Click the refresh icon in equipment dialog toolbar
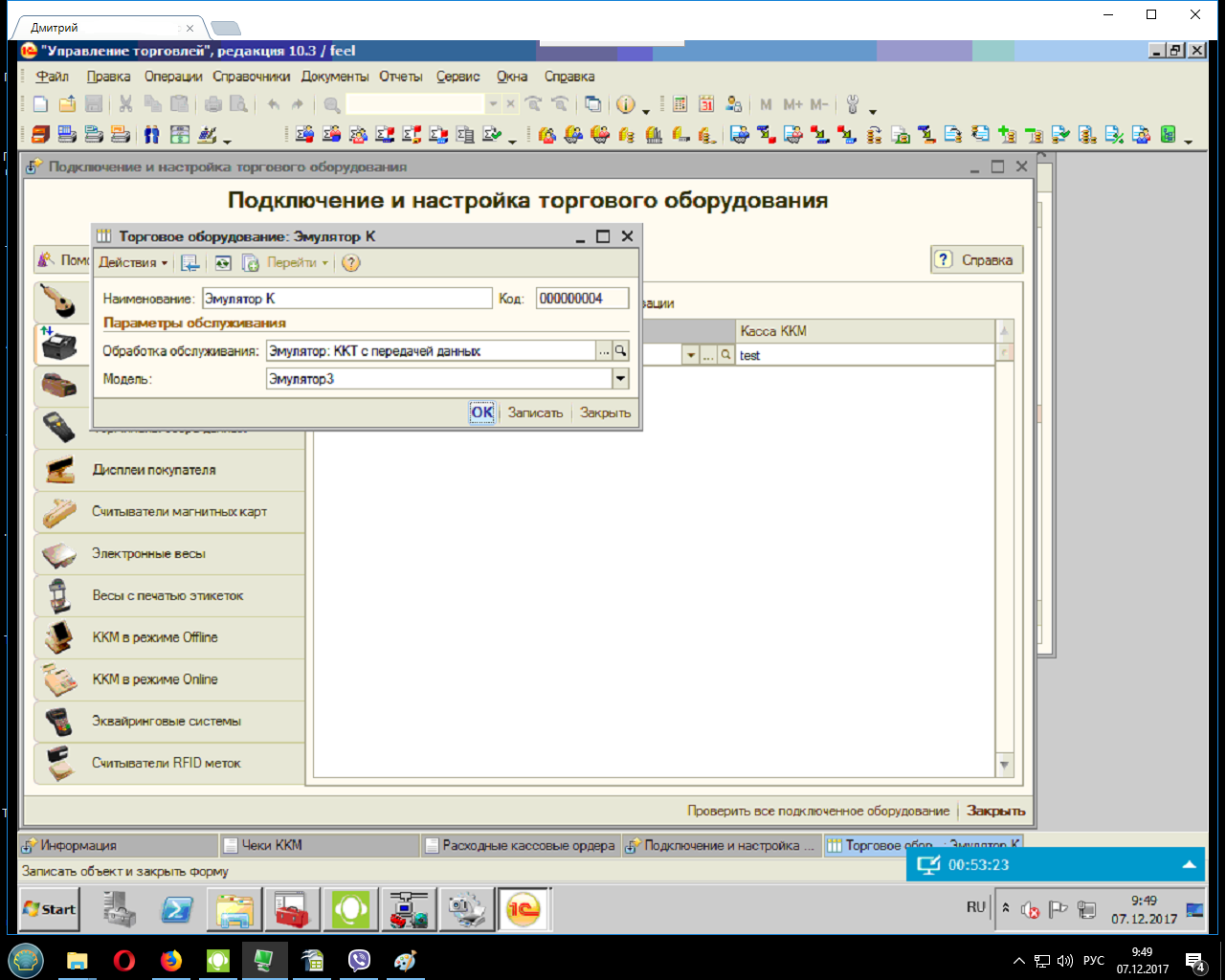Screen dimensions: 1226x980 [223, 263]
